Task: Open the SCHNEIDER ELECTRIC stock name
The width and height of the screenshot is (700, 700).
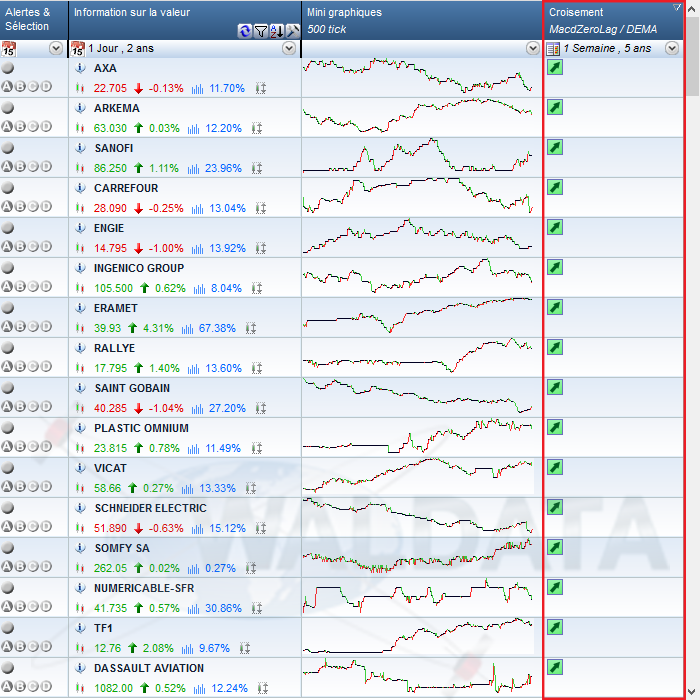Action: coord(150,508)
